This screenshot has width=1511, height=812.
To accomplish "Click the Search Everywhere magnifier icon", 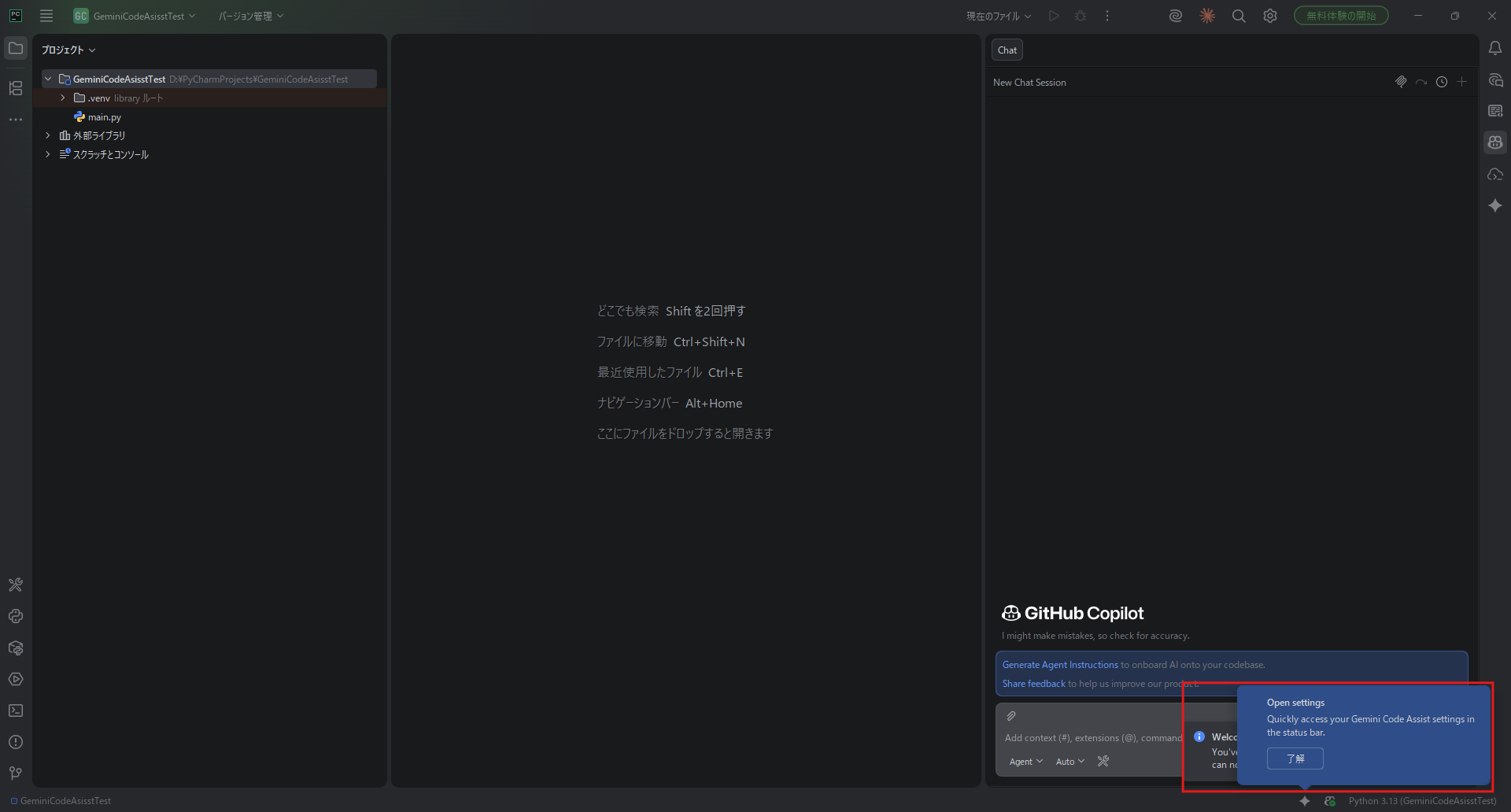I will tap(1238, 16).
